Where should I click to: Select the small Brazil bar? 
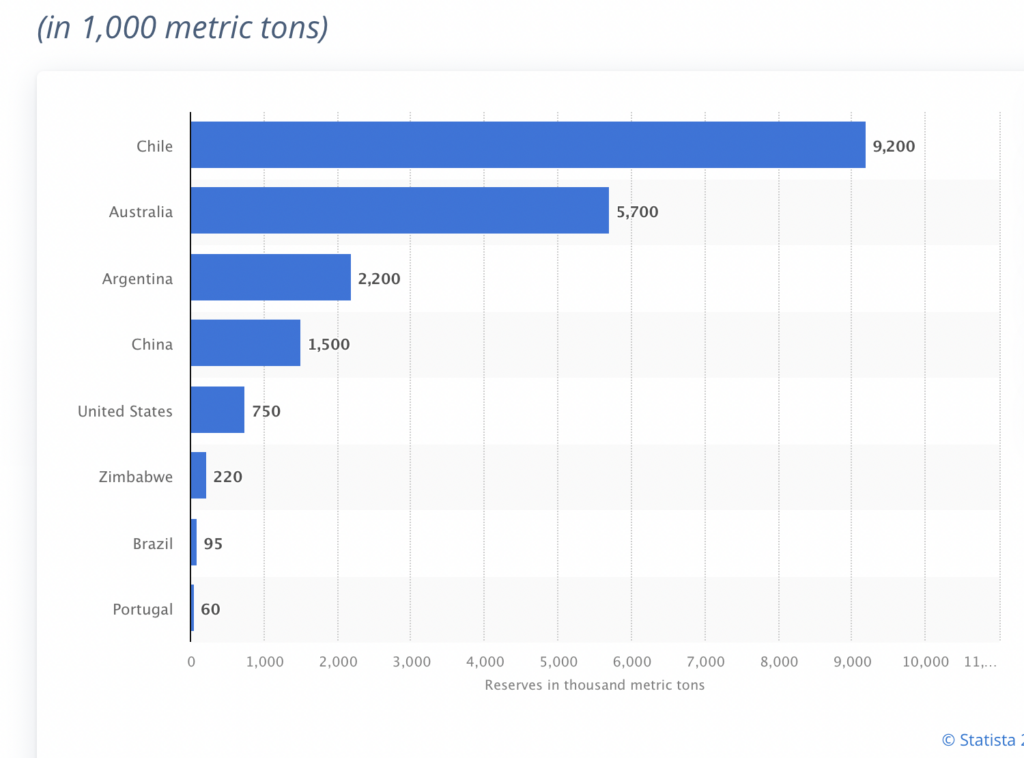click(194, 543)
